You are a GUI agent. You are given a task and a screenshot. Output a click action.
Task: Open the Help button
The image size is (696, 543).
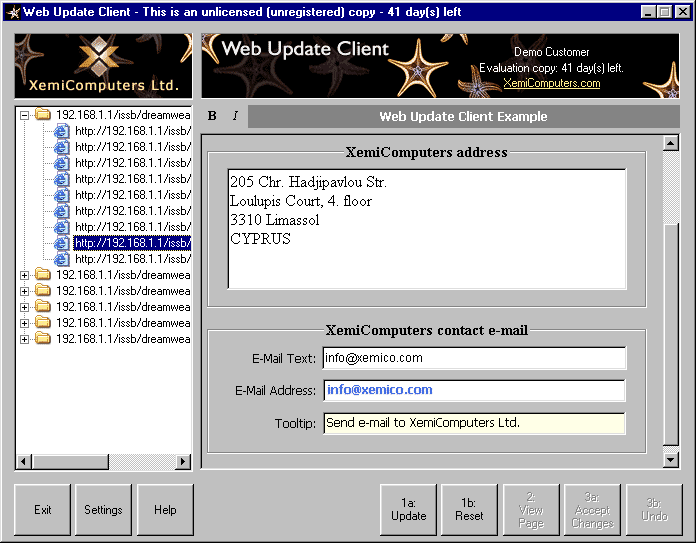click(165, 510)
